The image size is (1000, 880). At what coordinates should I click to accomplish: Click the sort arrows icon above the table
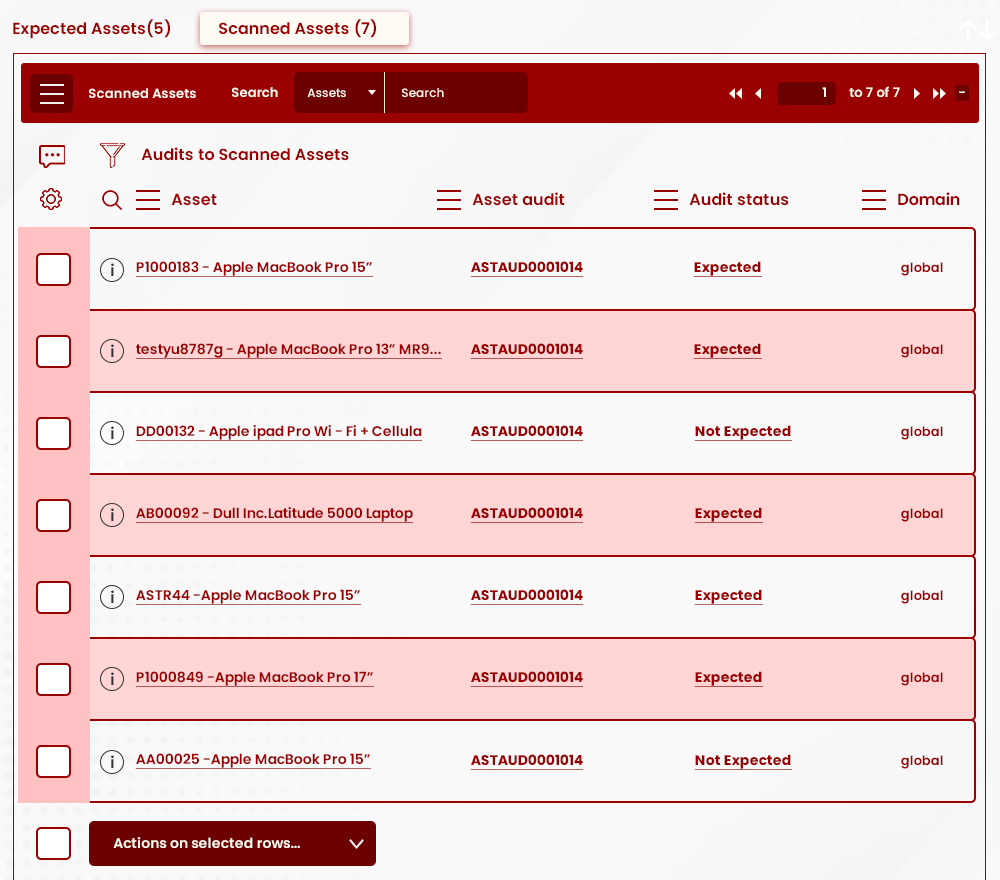pyautogui.click(x=977, y=30)
